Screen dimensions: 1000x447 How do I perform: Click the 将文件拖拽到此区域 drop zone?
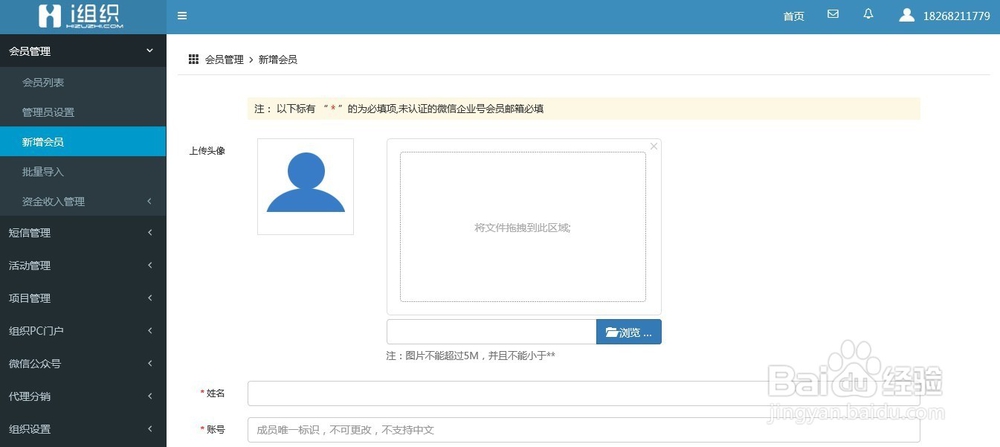coord(523,226)
